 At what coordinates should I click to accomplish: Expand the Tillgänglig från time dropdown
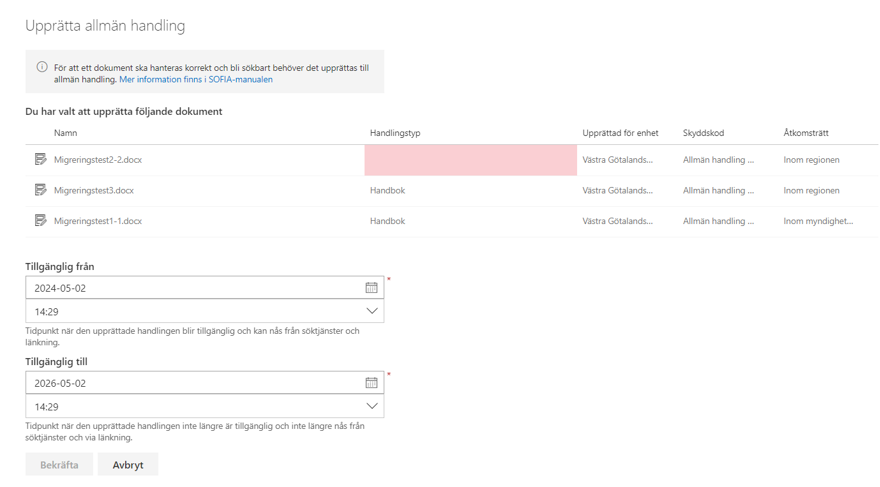(371, 312)
